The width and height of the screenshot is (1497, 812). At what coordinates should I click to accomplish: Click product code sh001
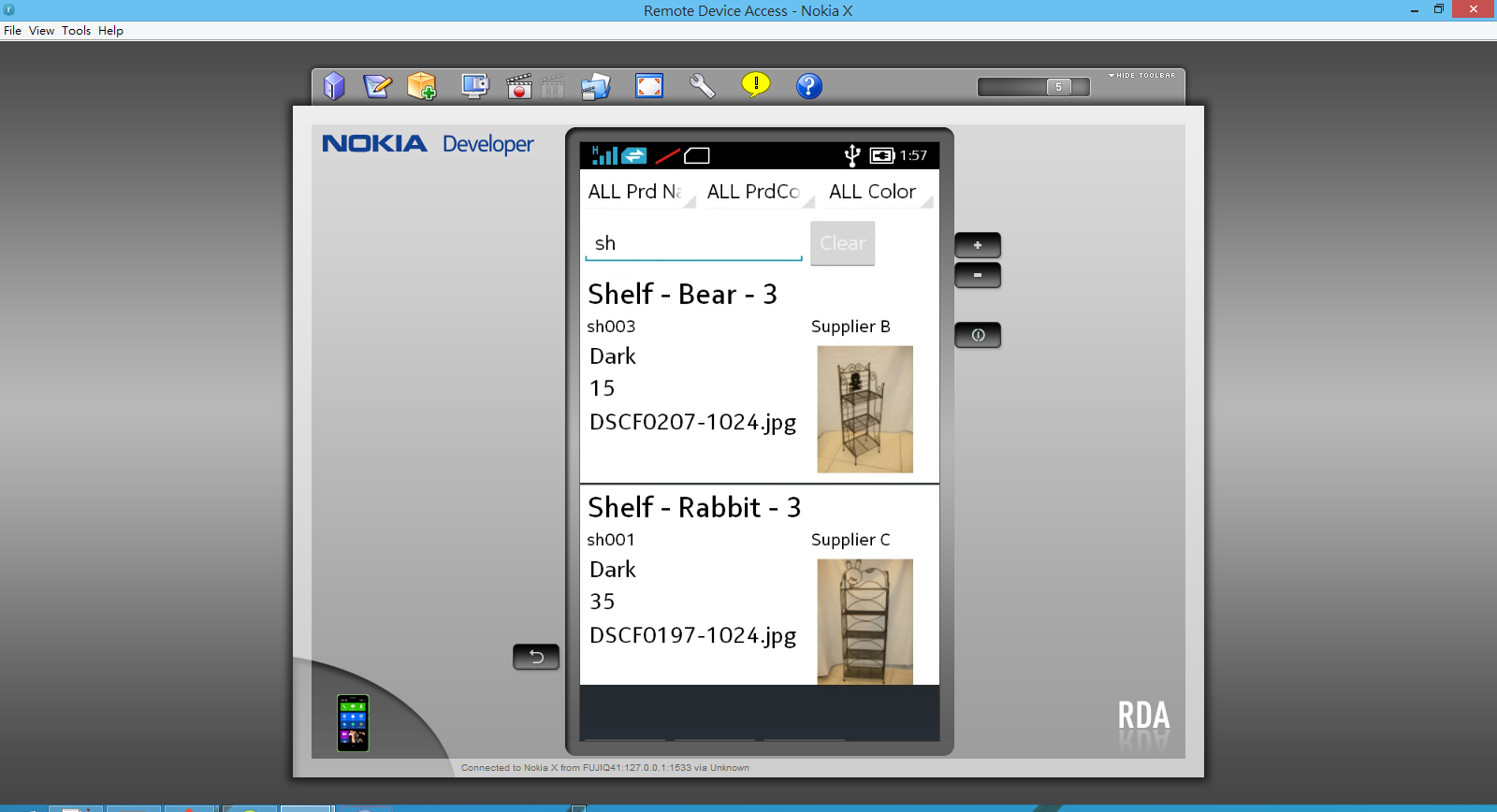tap(611, 540)
